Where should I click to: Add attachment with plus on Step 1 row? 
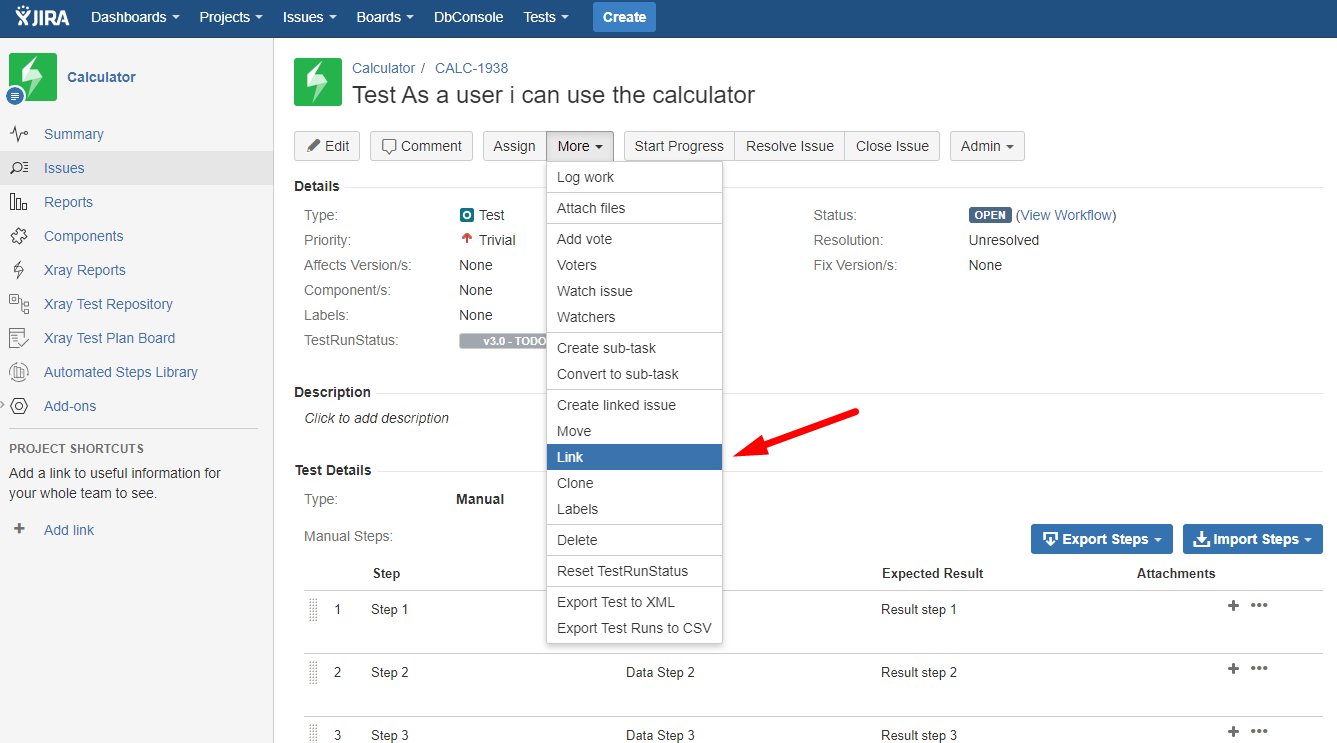pyautogui.click(x=1233, y=605)
